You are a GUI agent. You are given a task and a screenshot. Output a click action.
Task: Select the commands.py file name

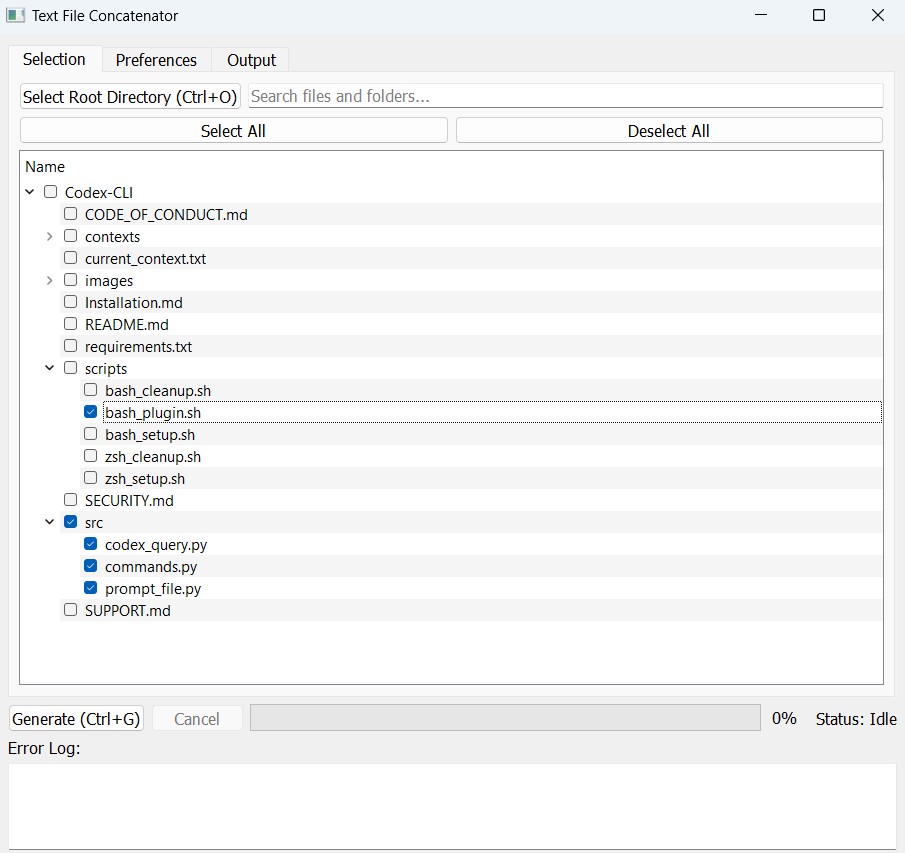click(x=151, y=567)
